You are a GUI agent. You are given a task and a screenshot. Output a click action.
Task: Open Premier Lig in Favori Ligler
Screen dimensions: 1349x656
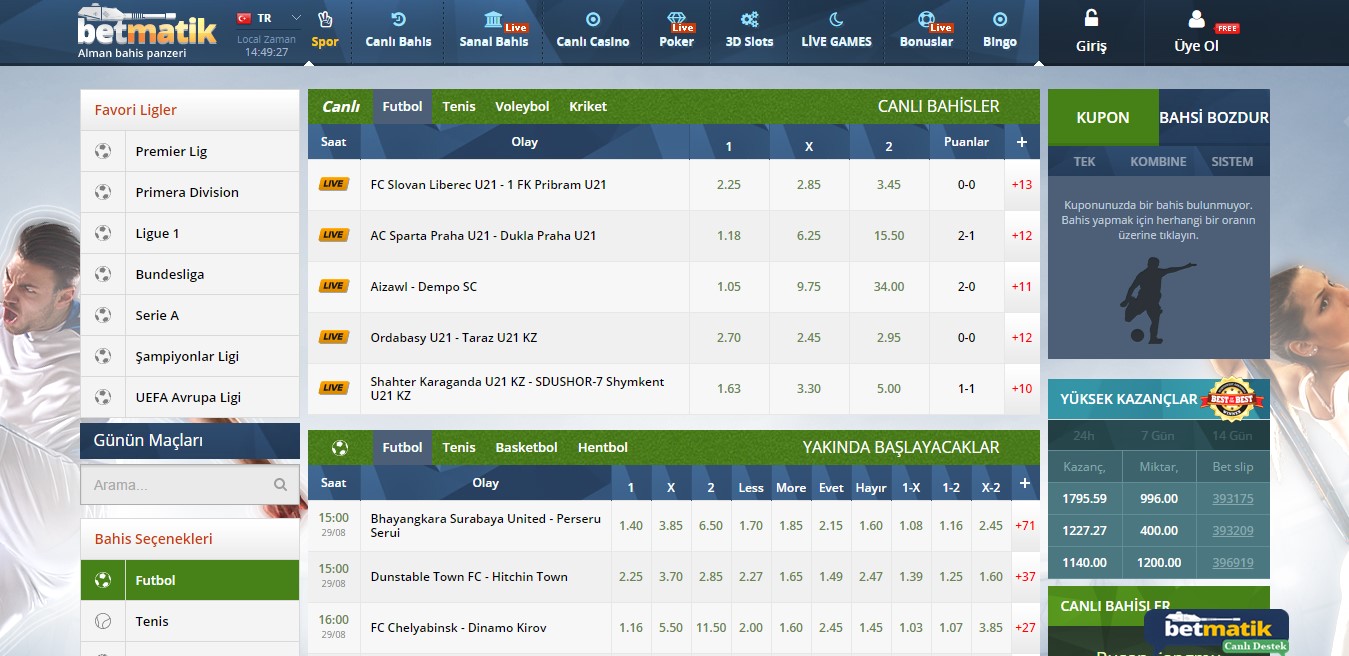tap(171, 152)
